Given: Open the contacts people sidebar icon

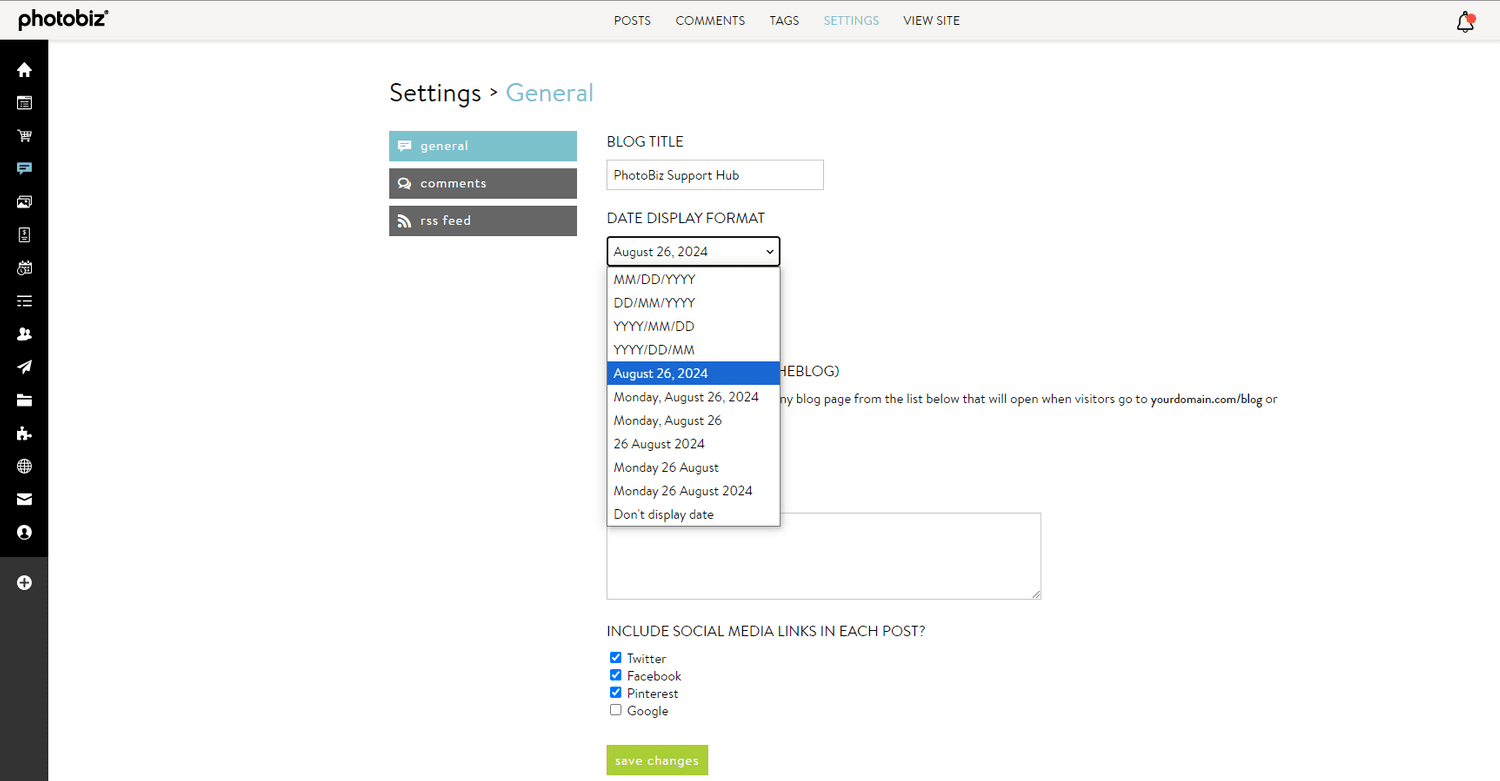Looking at the screenshot, I should (x=24, y=334).
